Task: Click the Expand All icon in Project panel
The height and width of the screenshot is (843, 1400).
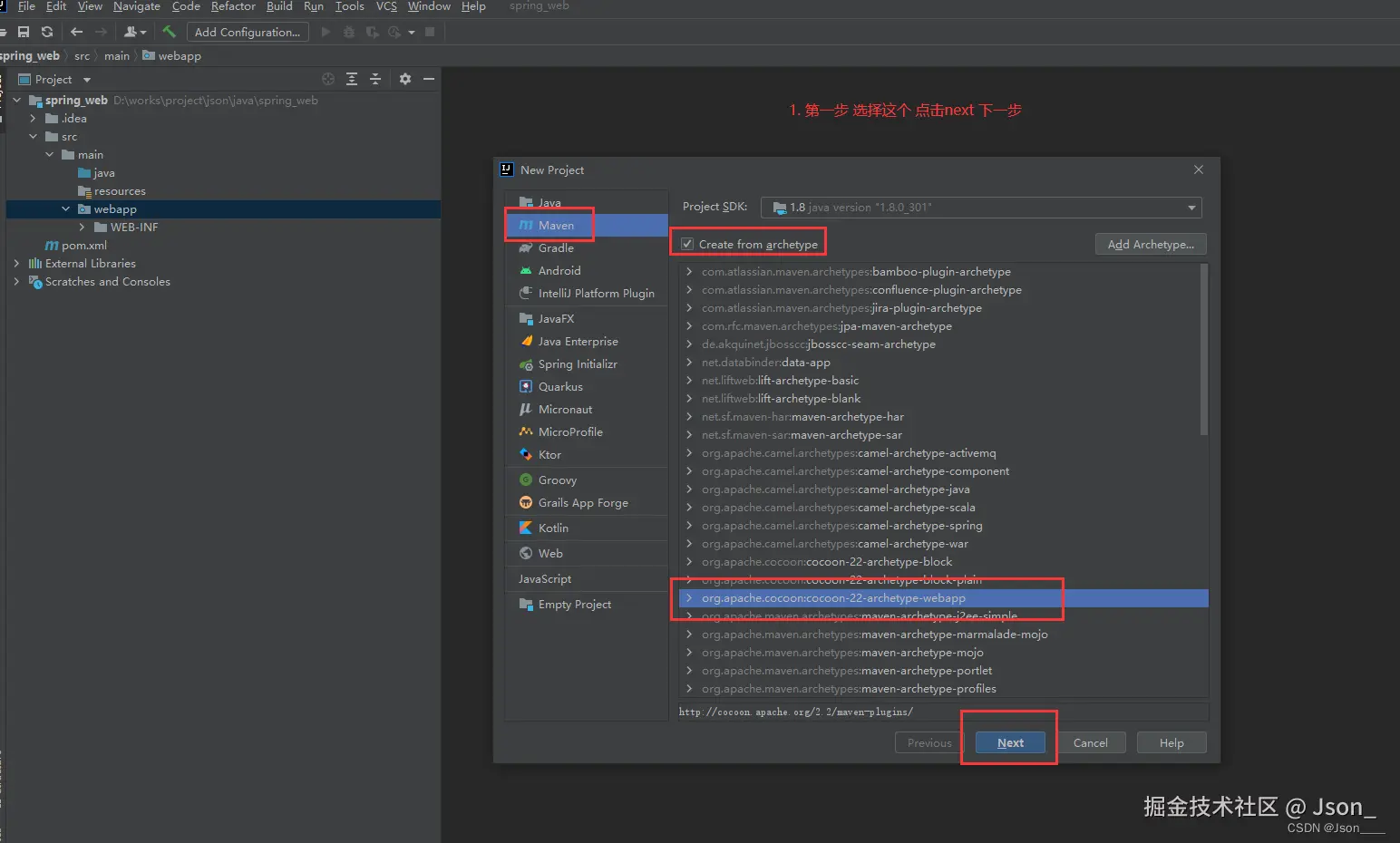Action: pyautogui.click(x=352, y=79)
